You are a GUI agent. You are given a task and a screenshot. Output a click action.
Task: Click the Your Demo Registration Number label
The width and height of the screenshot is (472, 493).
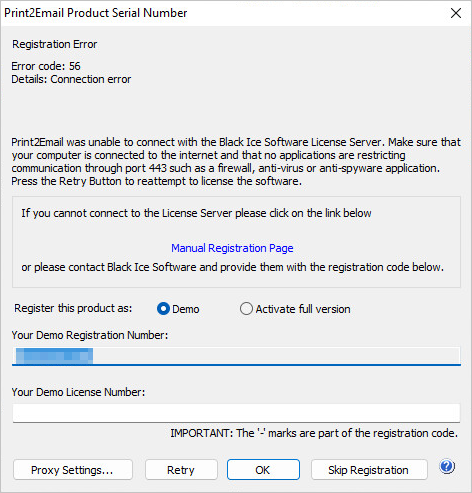coord(90,335)
